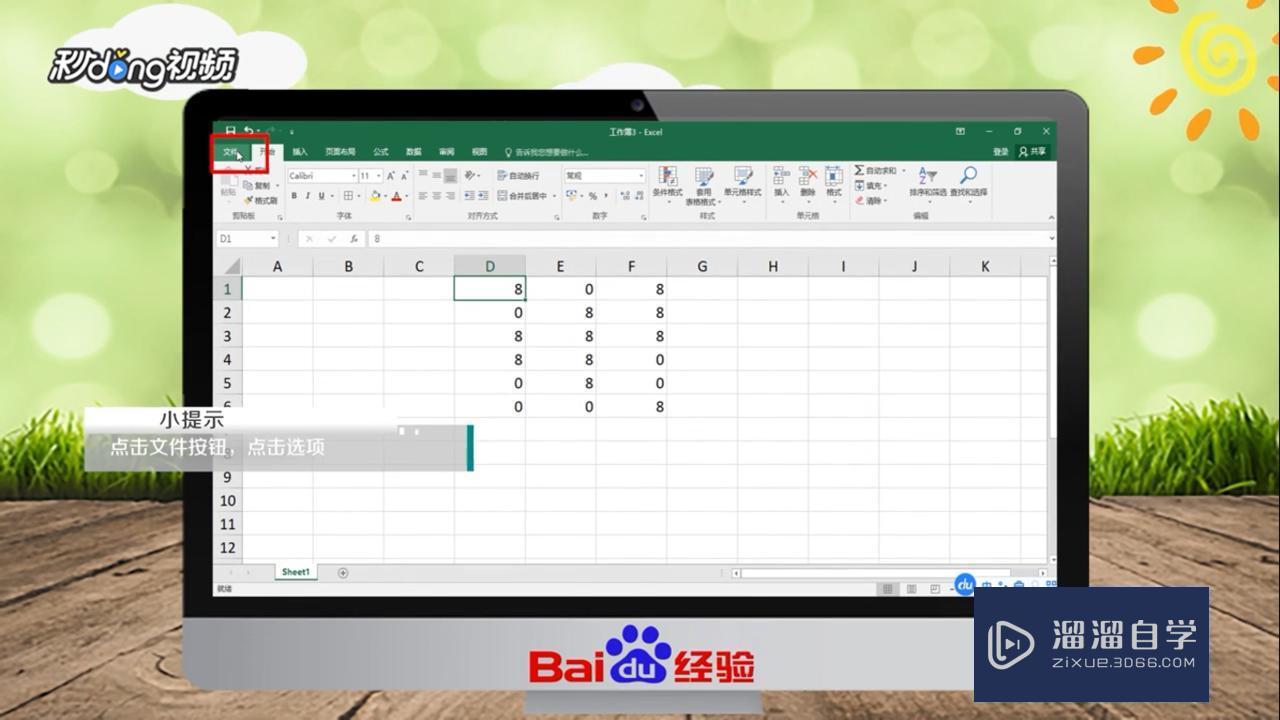Center cell text horizontally
Image resolution: width=1280 pixels, height=720 pixels.
click(437, 196)
